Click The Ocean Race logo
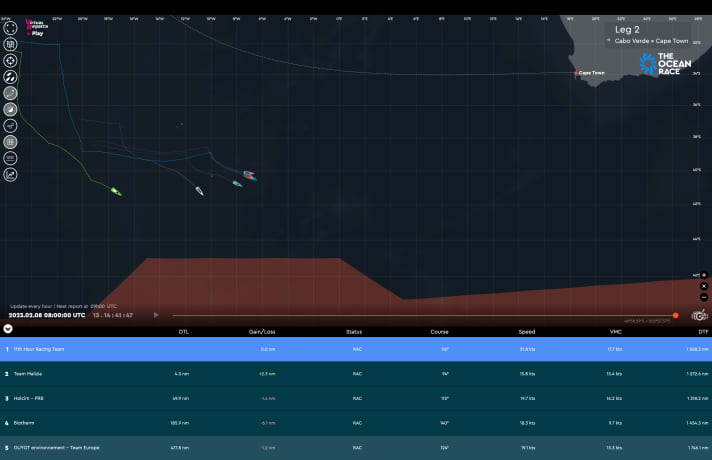 tap(666, 64)
